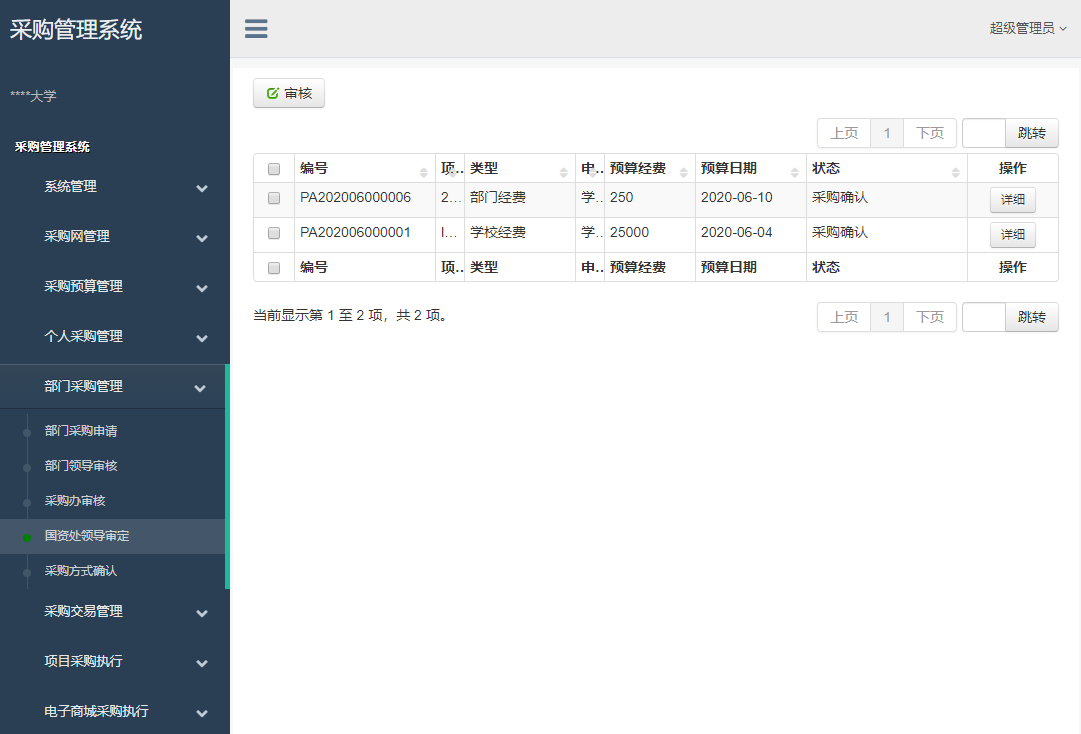This screenshot has height=734, width=1081.
Task: Click 项目采购执行 in the sidebar
Action: 83,661
